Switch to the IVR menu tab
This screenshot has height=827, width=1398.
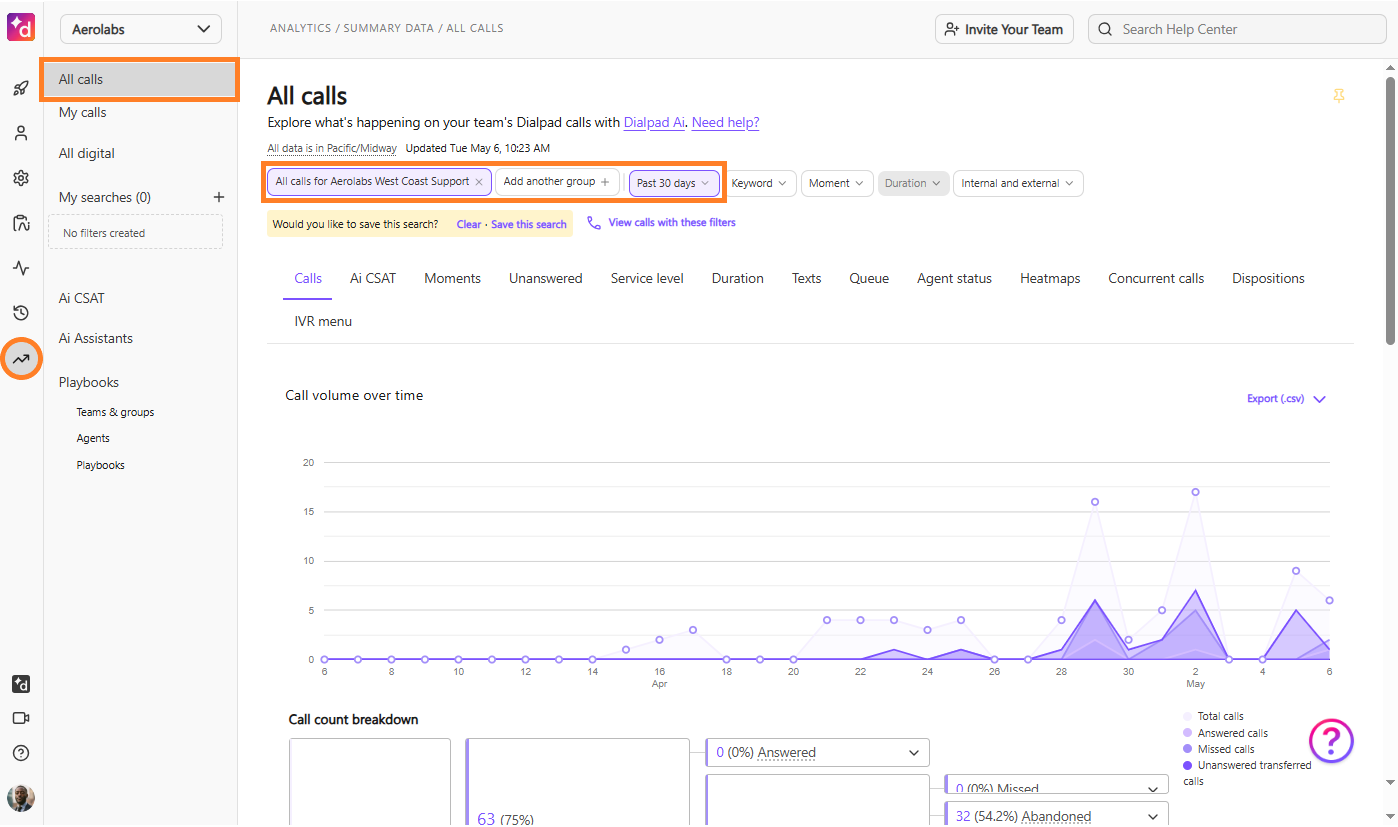tap(323, 321)
